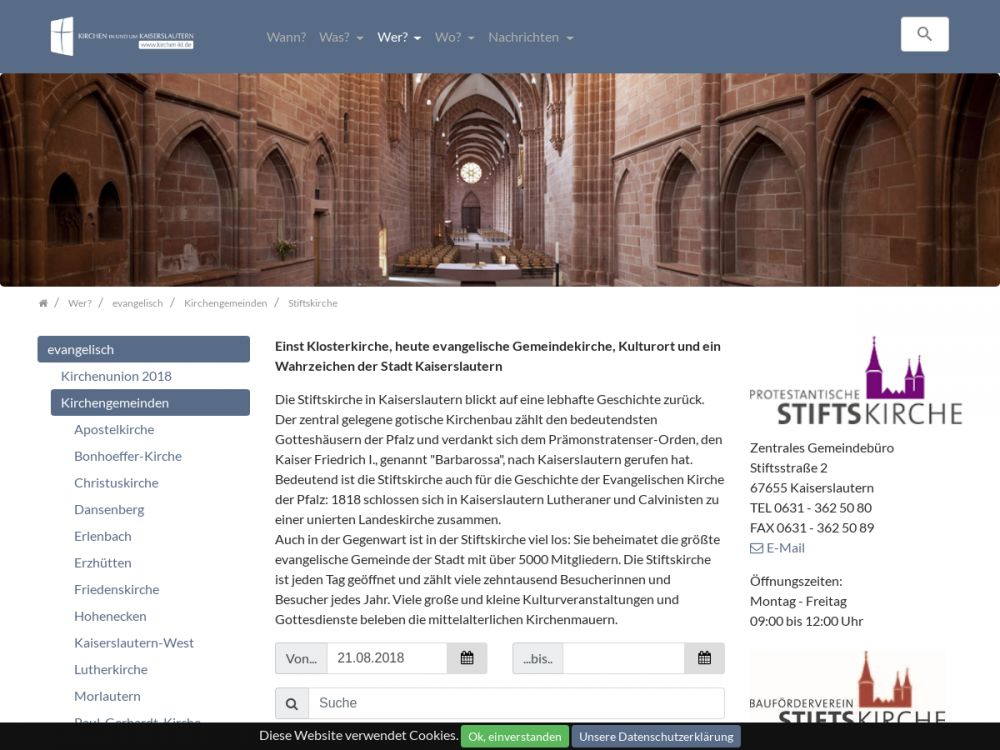1000x750 pixels.
Task: Click the home icon in breadcrumb
Action: coord(43,303)
